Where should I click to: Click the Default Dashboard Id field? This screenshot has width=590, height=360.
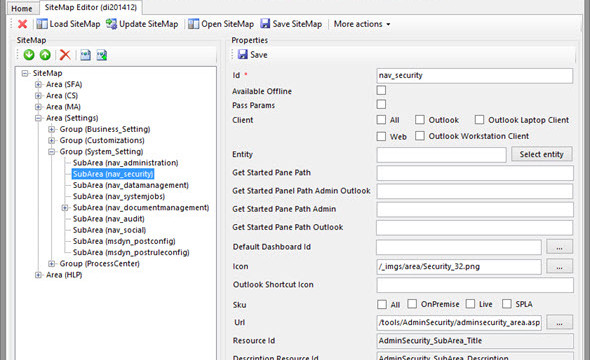459,247
